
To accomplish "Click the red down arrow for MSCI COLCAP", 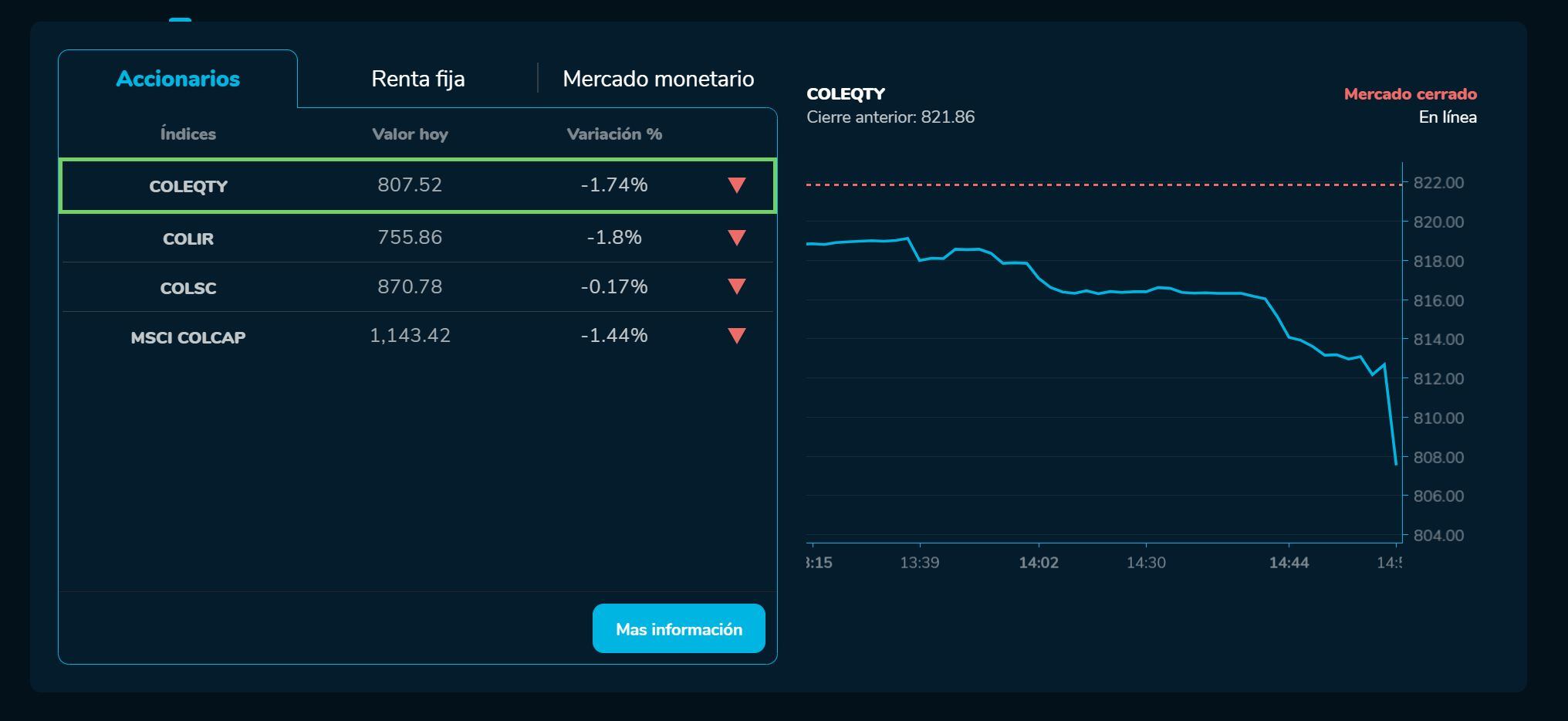I will (x=737, y=336).
